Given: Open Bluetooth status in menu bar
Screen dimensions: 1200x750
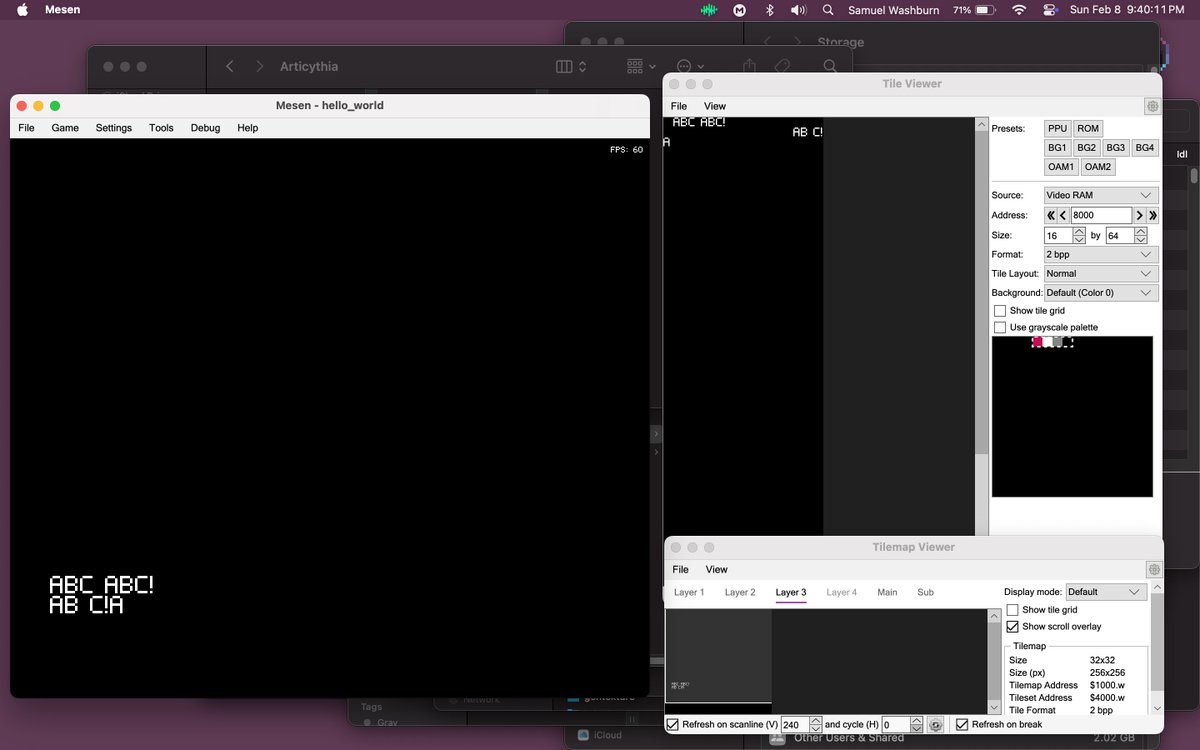Looking at the screenshot, I should click(x=769, y=10).
